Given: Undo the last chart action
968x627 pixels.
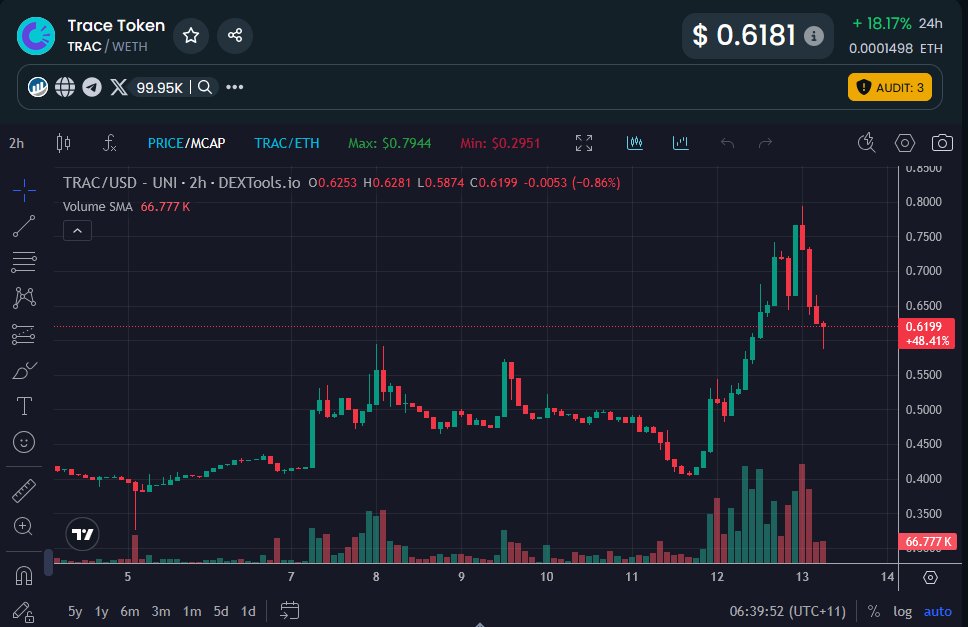Looking at the screenshot, I should tap(727, 143).
